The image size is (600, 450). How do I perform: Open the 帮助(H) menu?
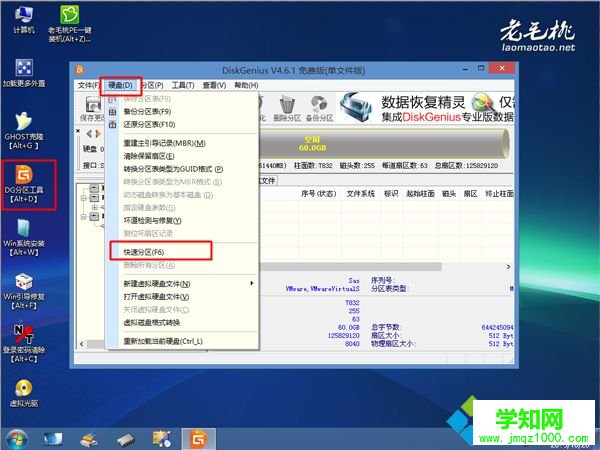click(246, 85)
